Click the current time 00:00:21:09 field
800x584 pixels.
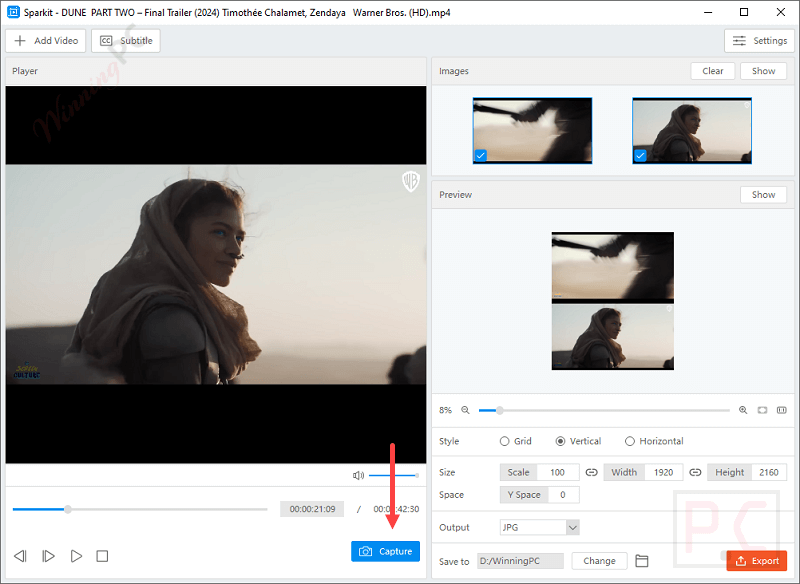point(312,509)
